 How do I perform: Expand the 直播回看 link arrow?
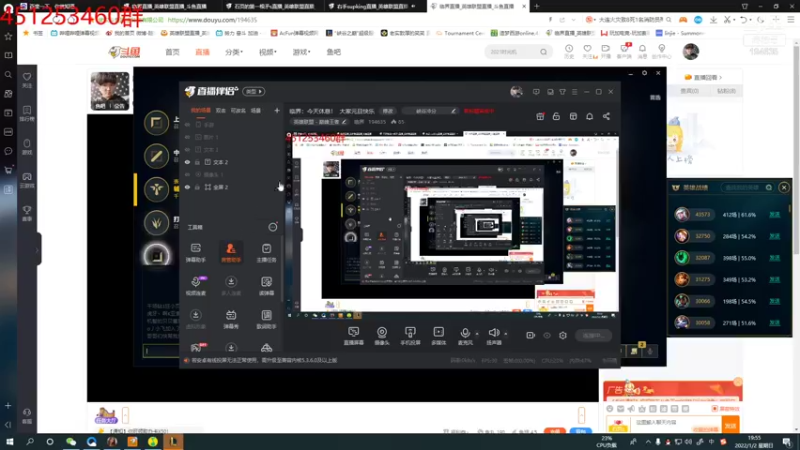coord(720,78)
